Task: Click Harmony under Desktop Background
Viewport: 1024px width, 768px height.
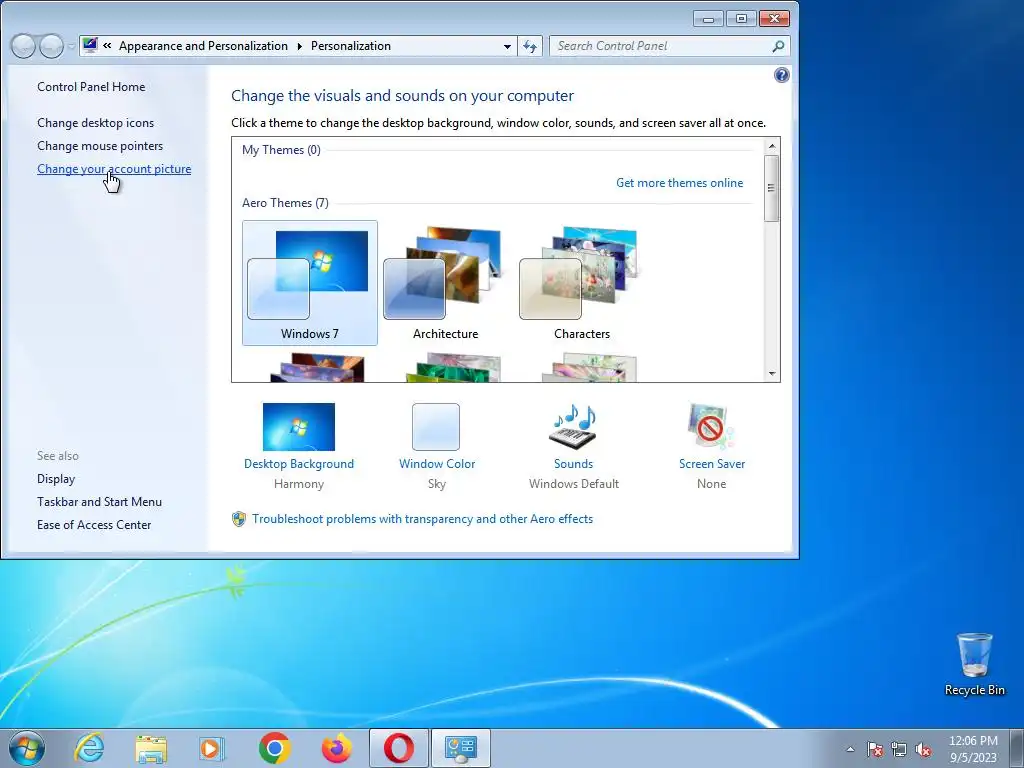Action: 298,484
